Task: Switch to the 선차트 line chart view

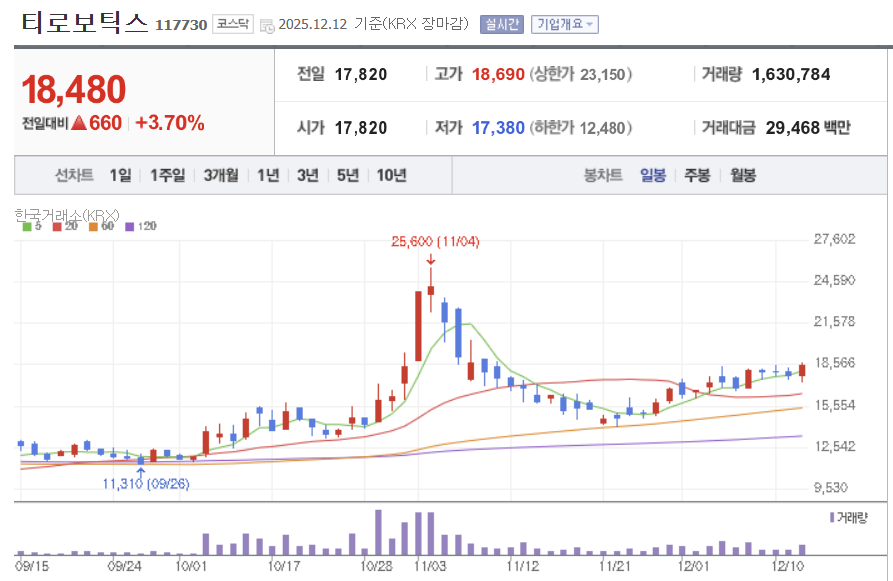Action: [x=73, y=174]
